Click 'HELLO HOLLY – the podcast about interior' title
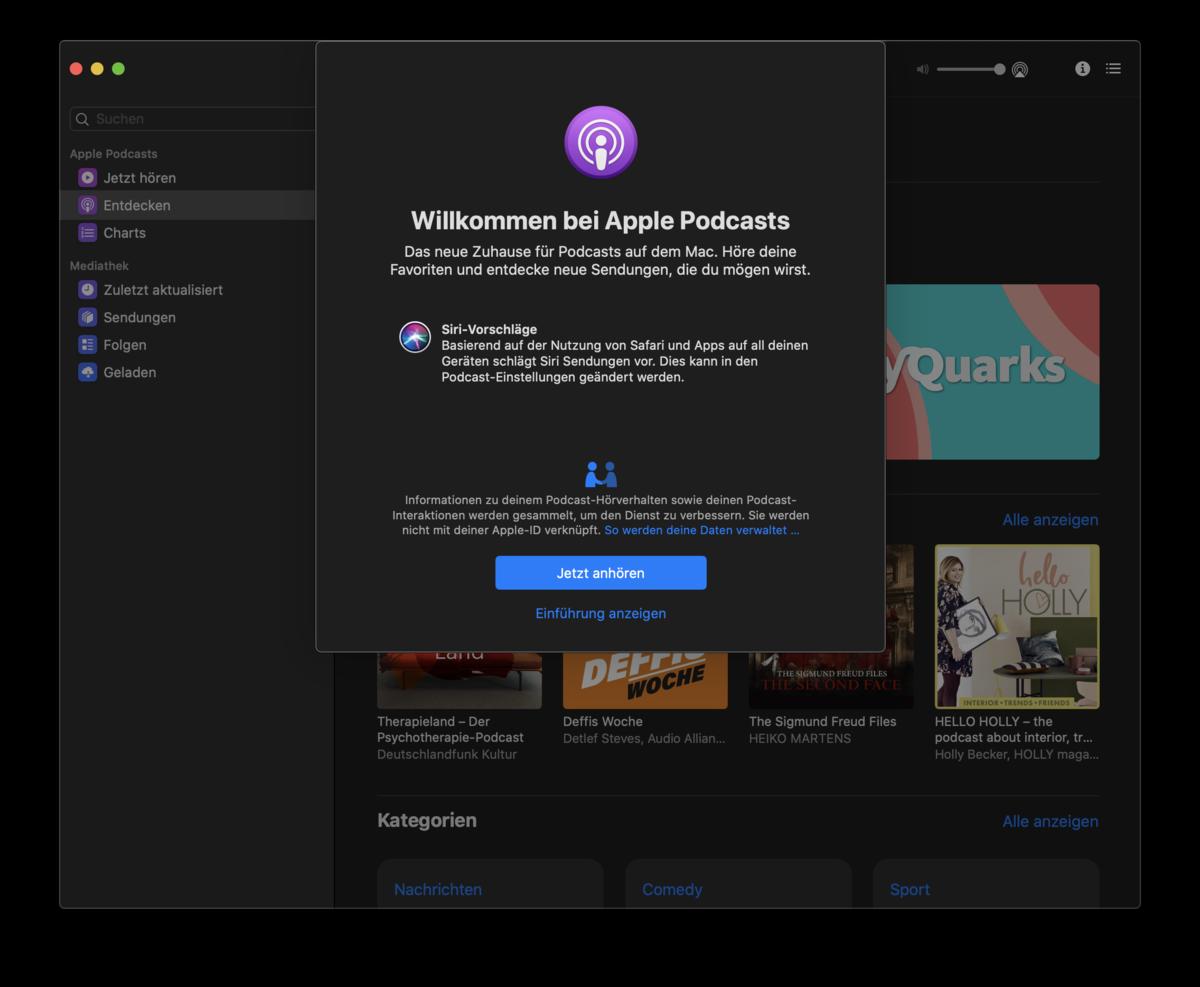The image size is (1200, 987). [1013, 729]
